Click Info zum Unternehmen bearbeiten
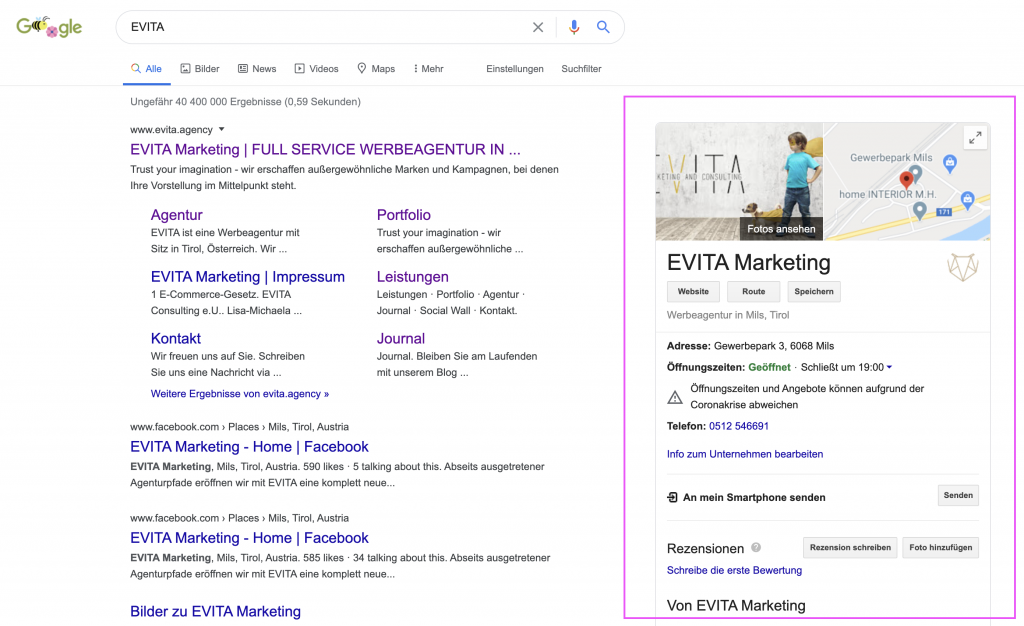 (744, 454)
